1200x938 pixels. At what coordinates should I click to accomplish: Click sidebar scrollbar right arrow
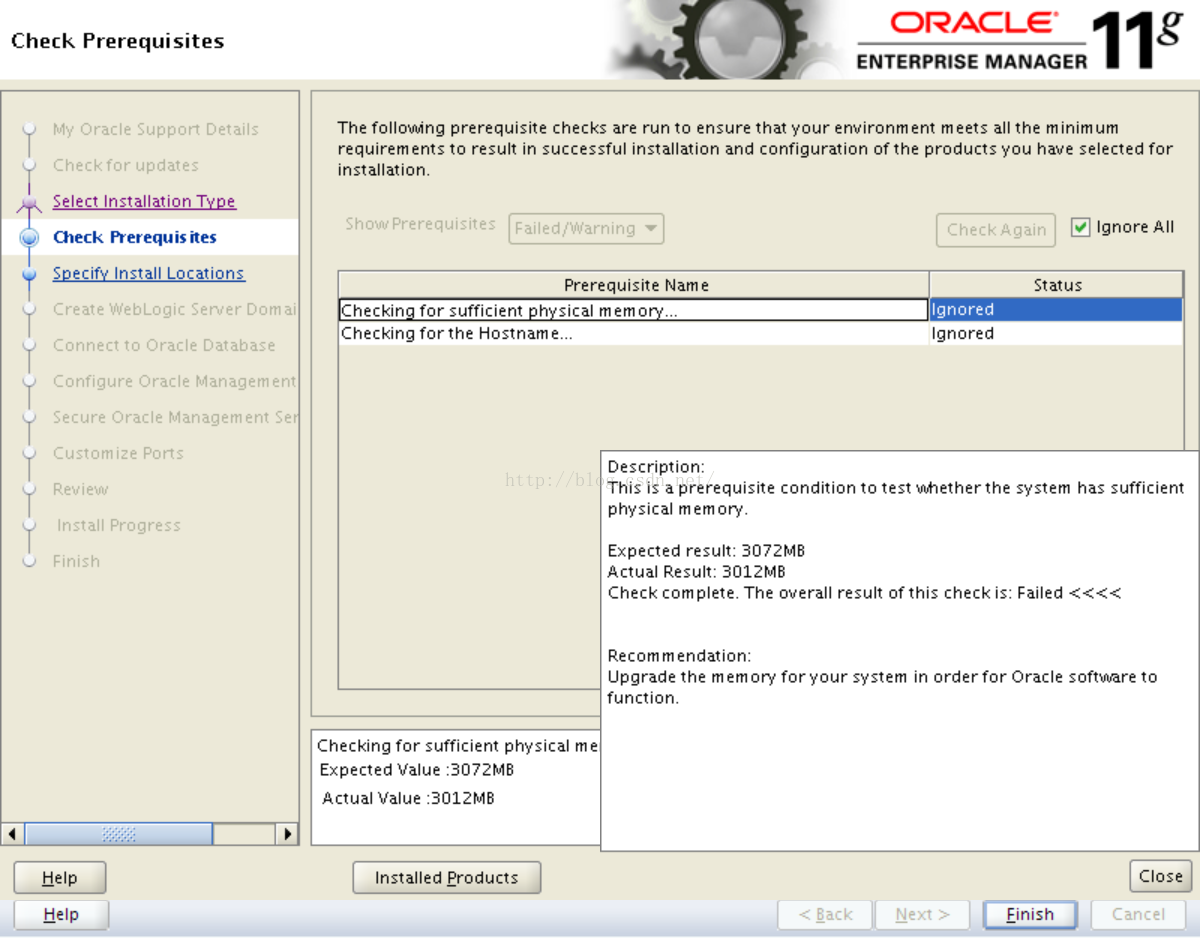coord(287,833)
